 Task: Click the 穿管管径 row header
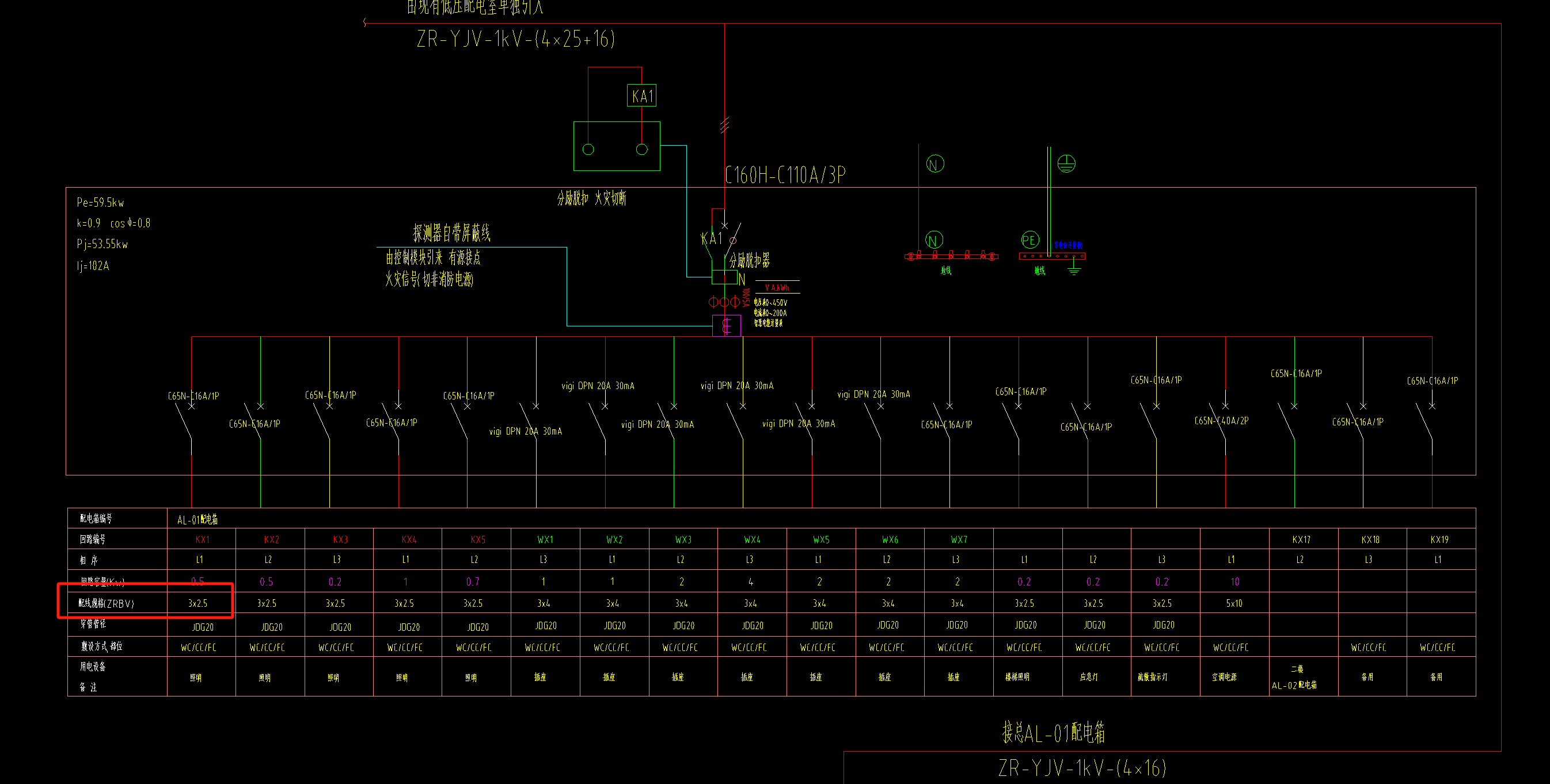pyautogui.click(x=93, y=624)
